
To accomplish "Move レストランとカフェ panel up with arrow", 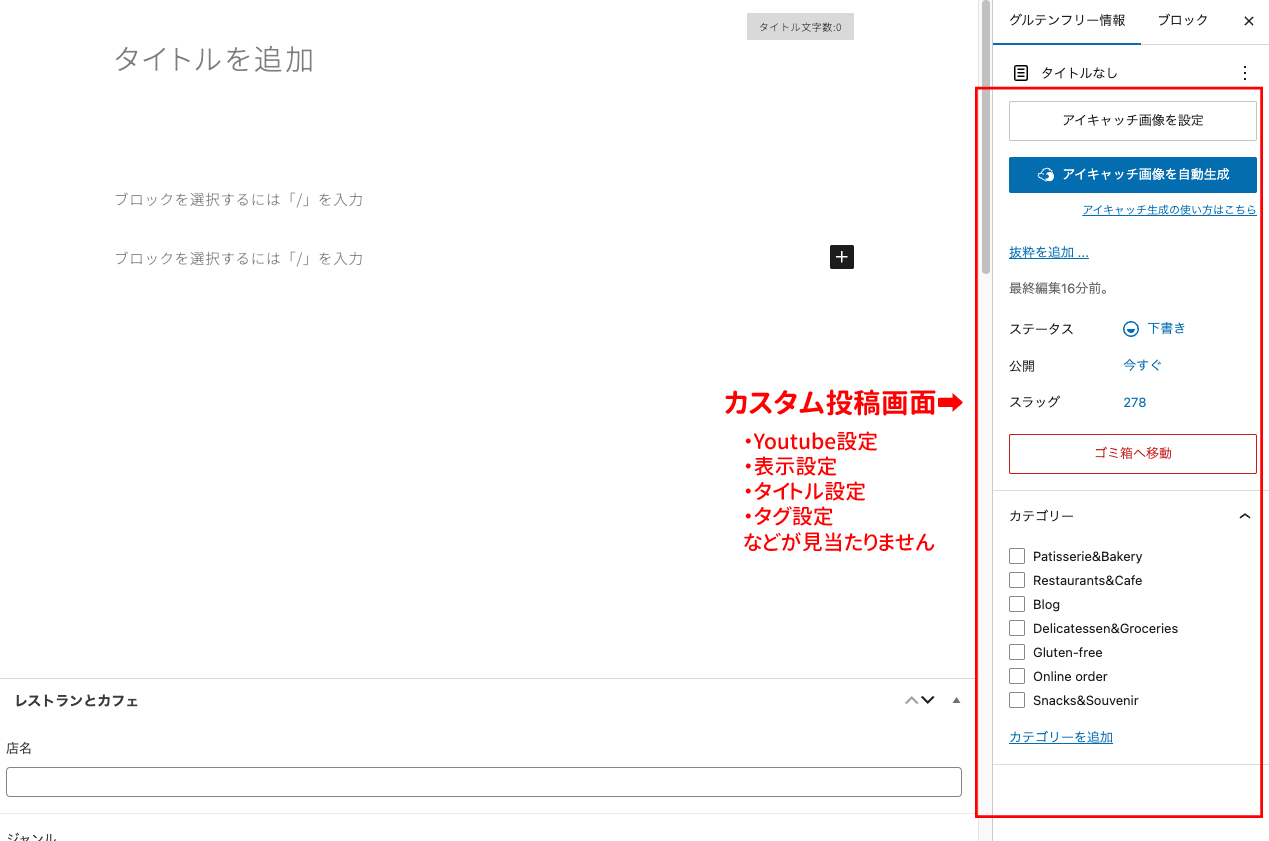I will (911, 701).
